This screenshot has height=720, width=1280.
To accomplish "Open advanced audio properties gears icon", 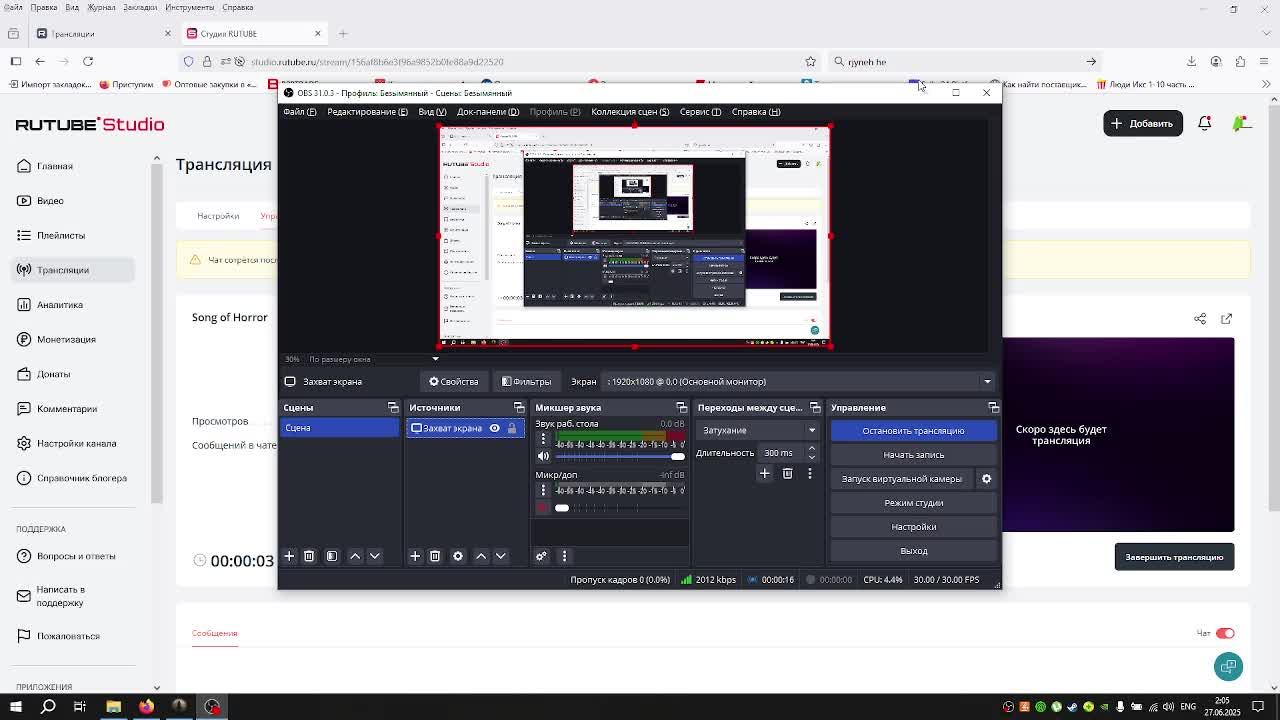I will tap(541, 556).
